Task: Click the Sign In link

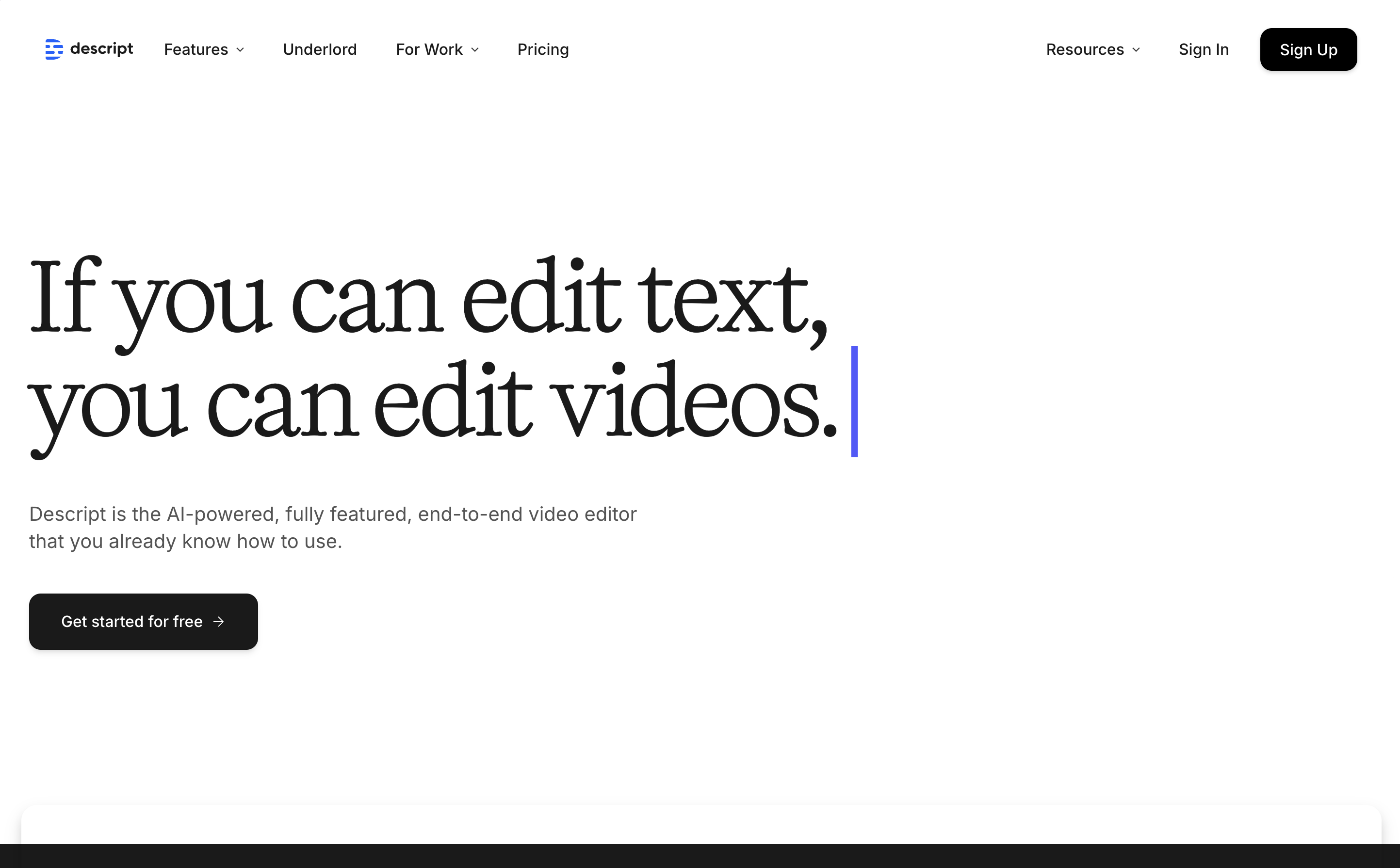Action: (1204, 49)
